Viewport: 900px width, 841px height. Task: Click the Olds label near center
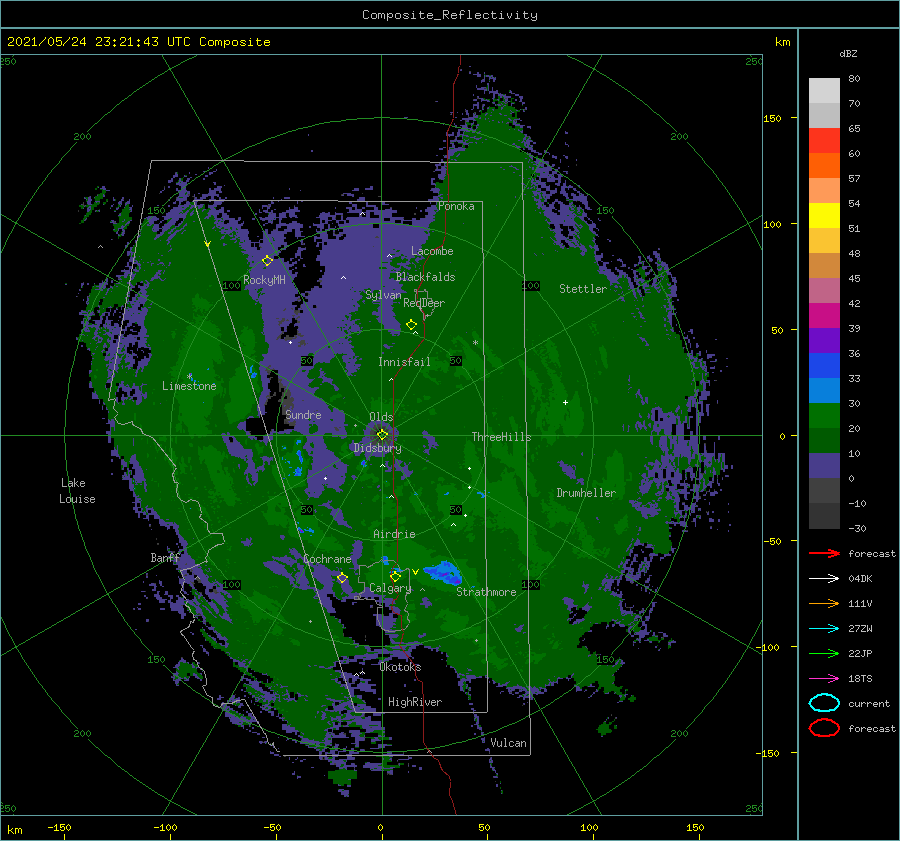point(381,417)
